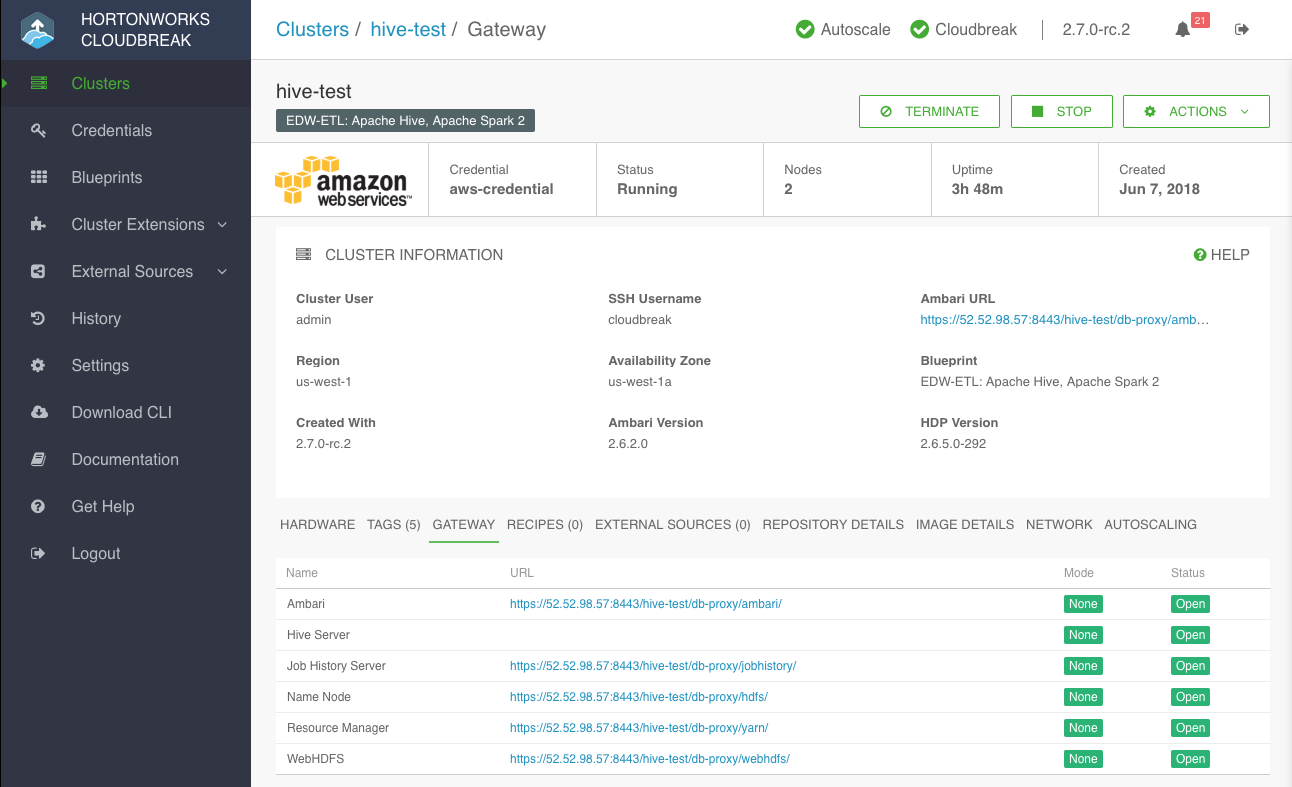Open the WebHDFS gateway URL

pyautogui.click(x=649, y=759)
